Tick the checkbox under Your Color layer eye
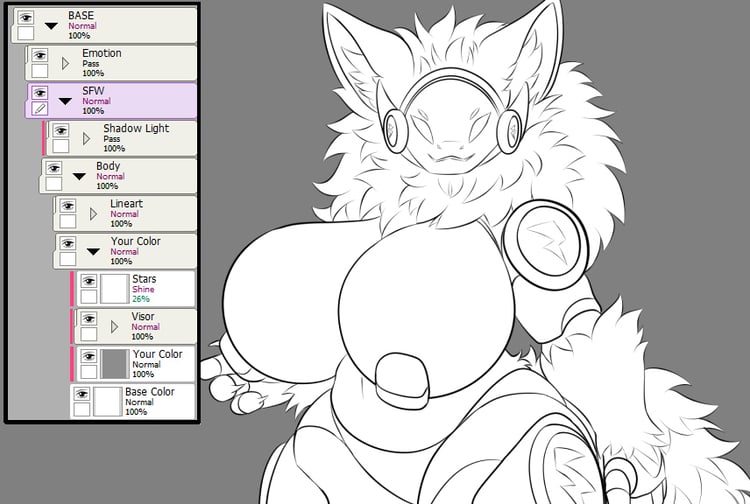The image size is (750, 504). (x=88, y=372)
